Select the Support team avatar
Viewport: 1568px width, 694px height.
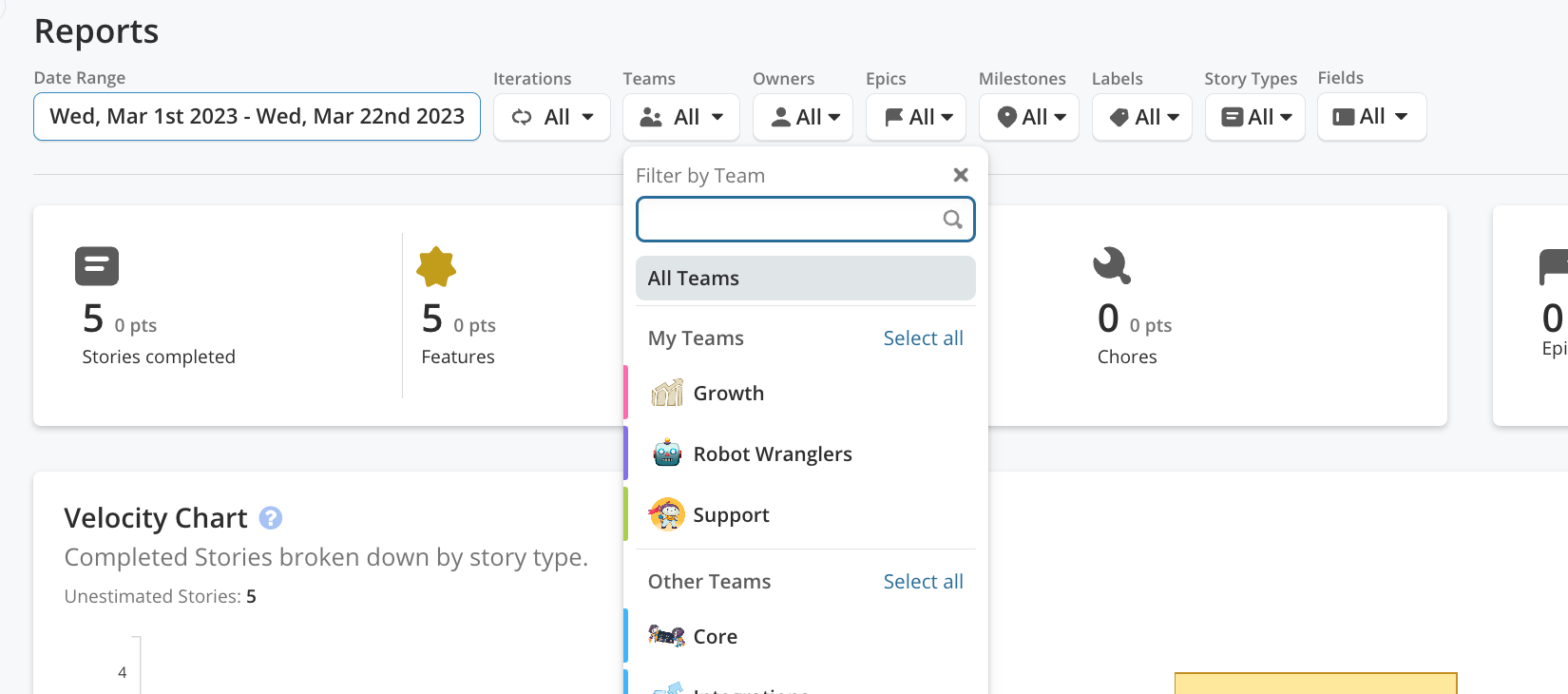[x=667, y=514]
